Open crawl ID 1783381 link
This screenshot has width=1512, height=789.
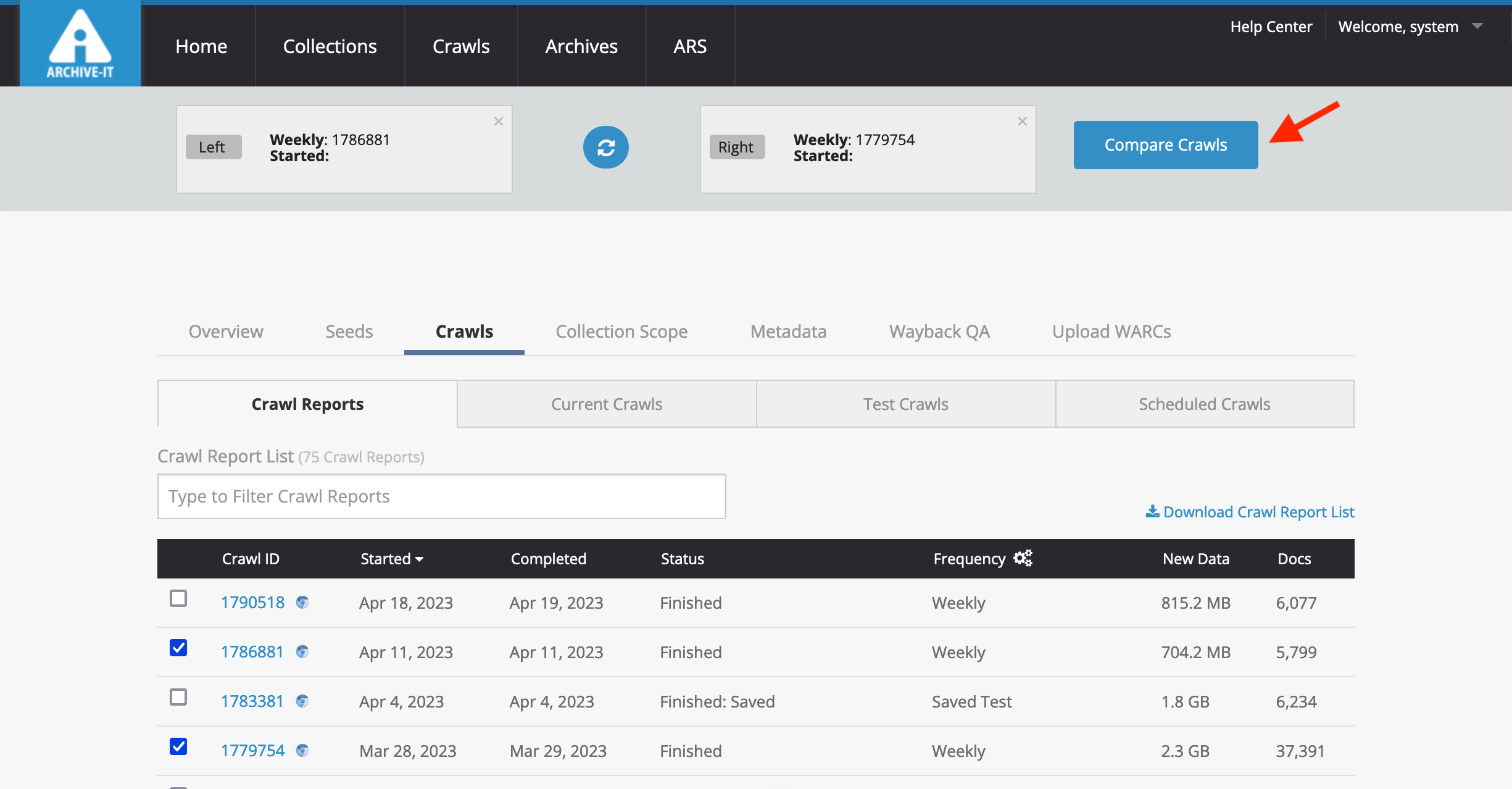[252, 701]
